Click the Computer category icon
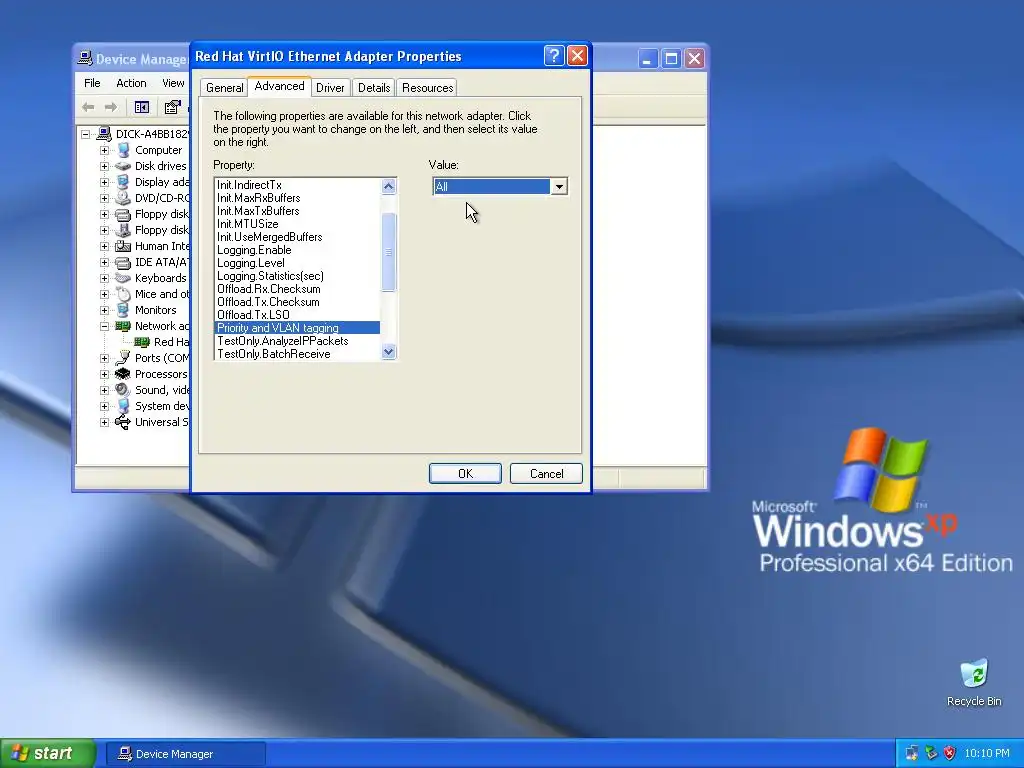1024x768 pixels. point(123,150)
